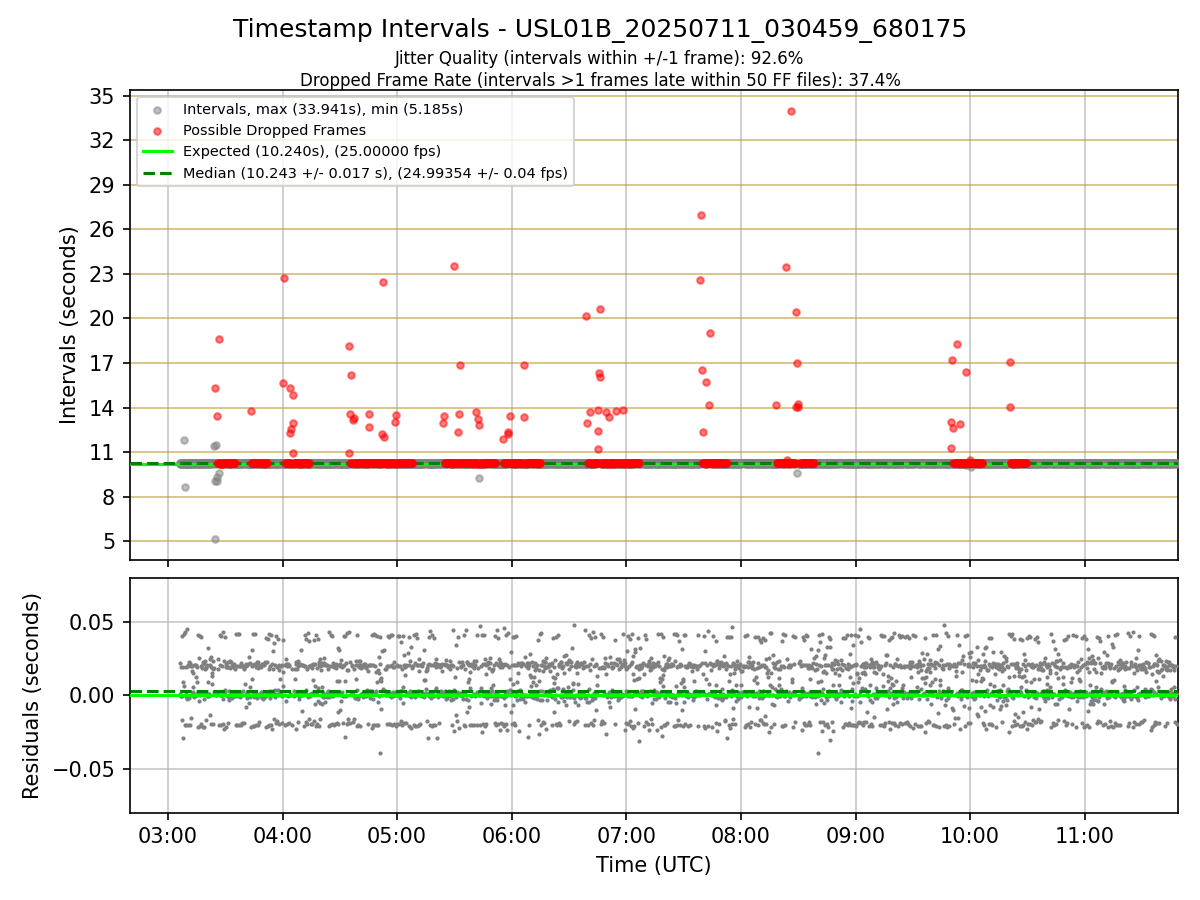Click the '35' tick on intervals axis

click(102, 97)
